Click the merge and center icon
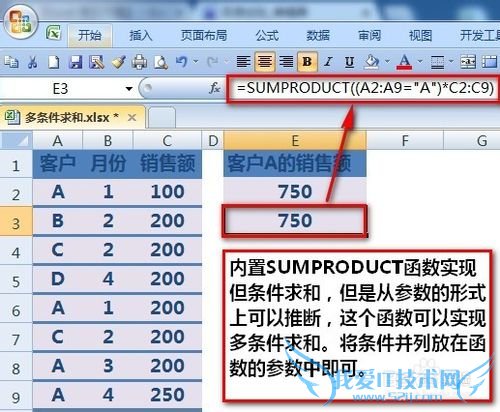Viewport: 500px width, 412px height. click(468, 62)
